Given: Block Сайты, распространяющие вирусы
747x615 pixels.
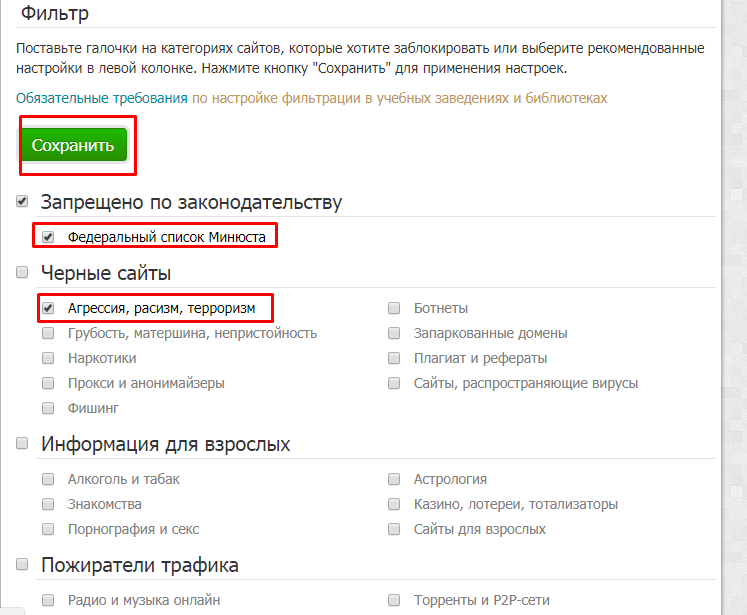Looking at the screenshot, I should (394, 383).
